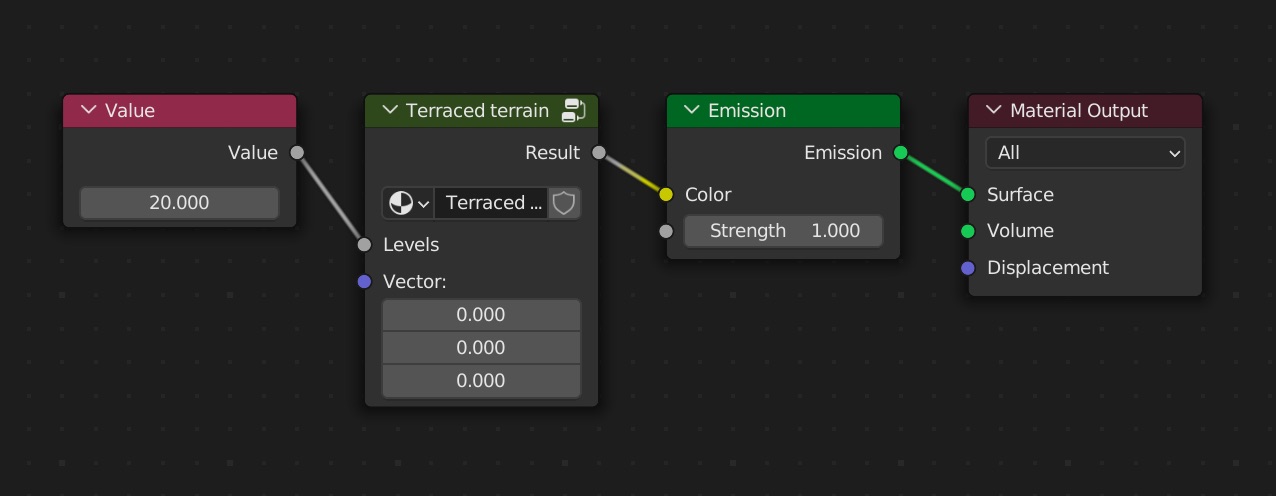Collapse the Value node

click(89, 110)
